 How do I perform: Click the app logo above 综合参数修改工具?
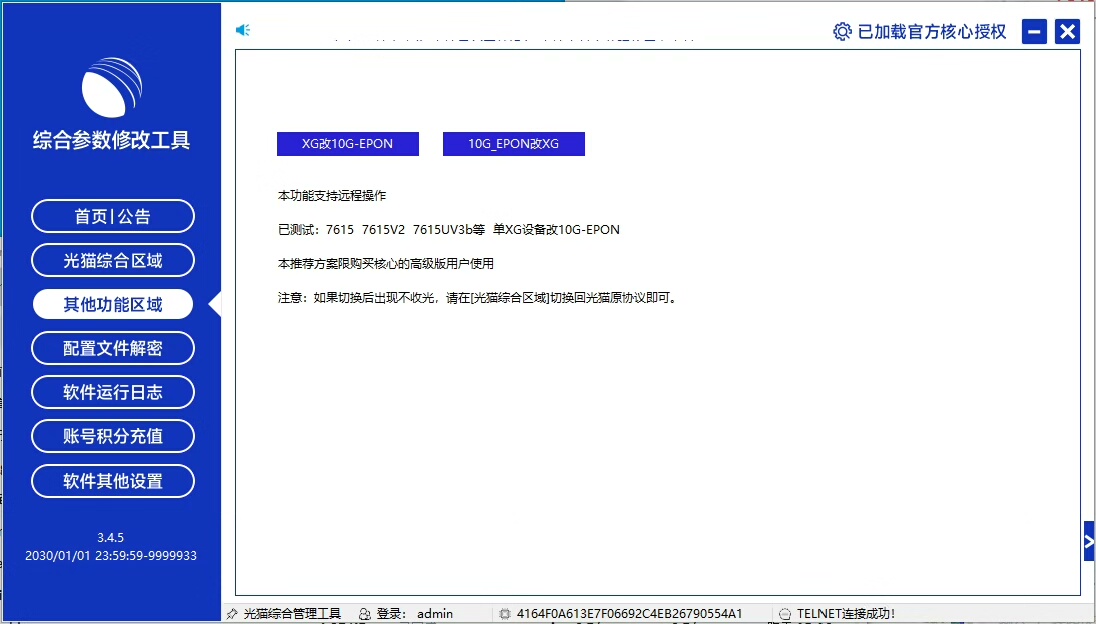coord(112,87)
